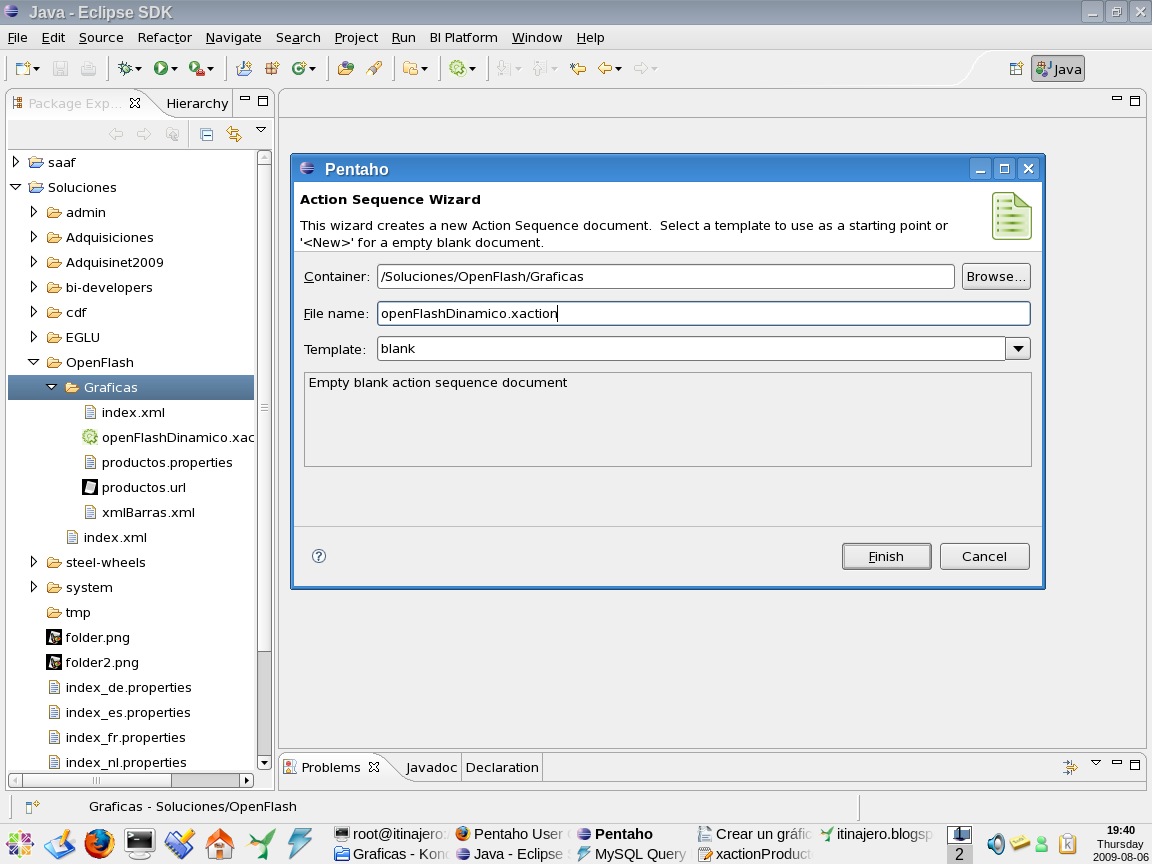This screenshot has width=1152, height=864.
Task: Expand the steel-wheels folder
Action: (x=34, y=562)
